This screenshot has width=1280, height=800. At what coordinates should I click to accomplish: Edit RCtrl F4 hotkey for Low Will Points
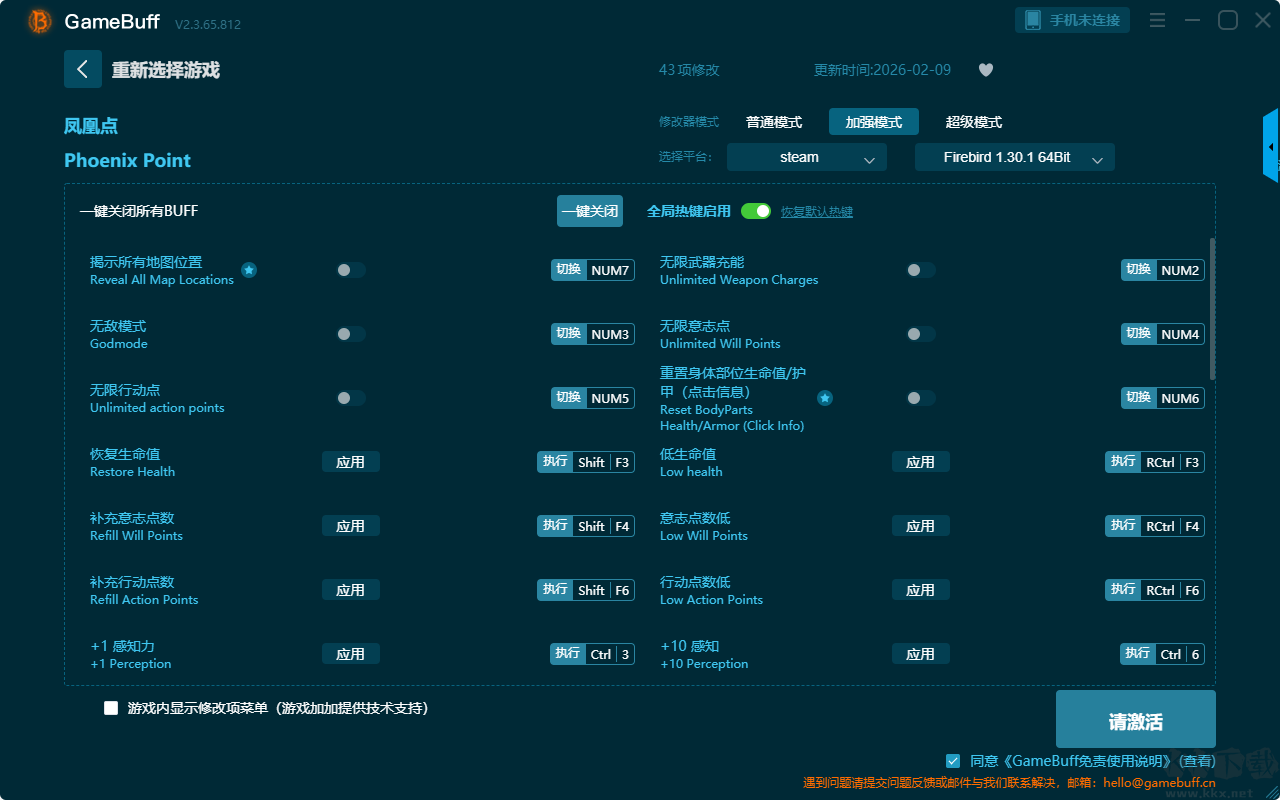click(x=1155, y=526)
